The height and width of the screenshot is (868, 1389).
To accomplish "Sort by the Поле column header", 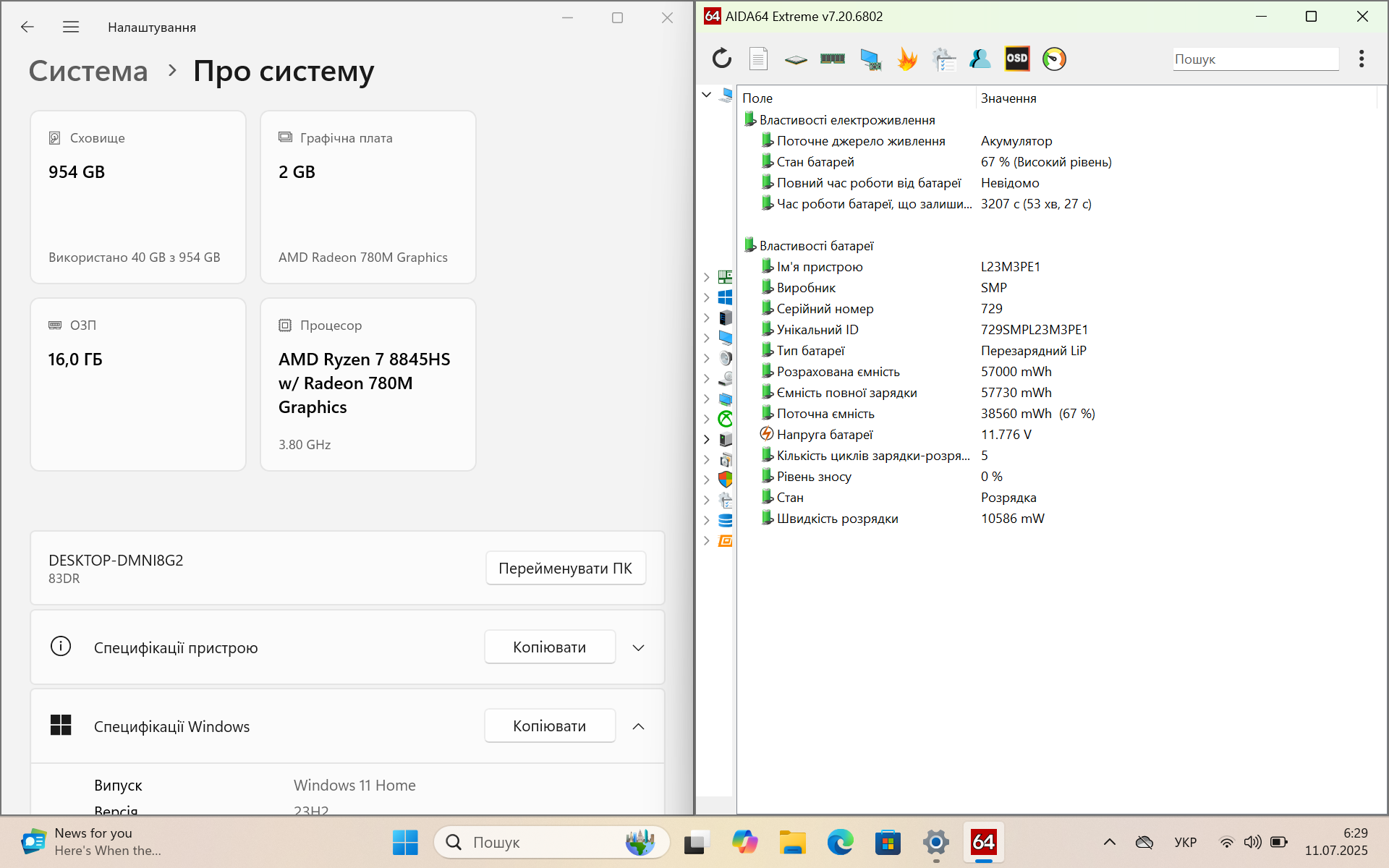I will pyautogui.click(x=857, y=98).
